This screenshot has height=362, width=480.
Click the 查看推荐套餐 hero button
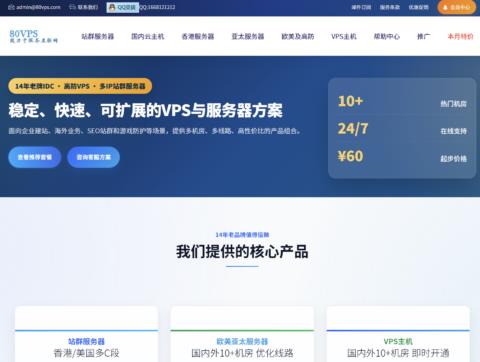point(35,157)
